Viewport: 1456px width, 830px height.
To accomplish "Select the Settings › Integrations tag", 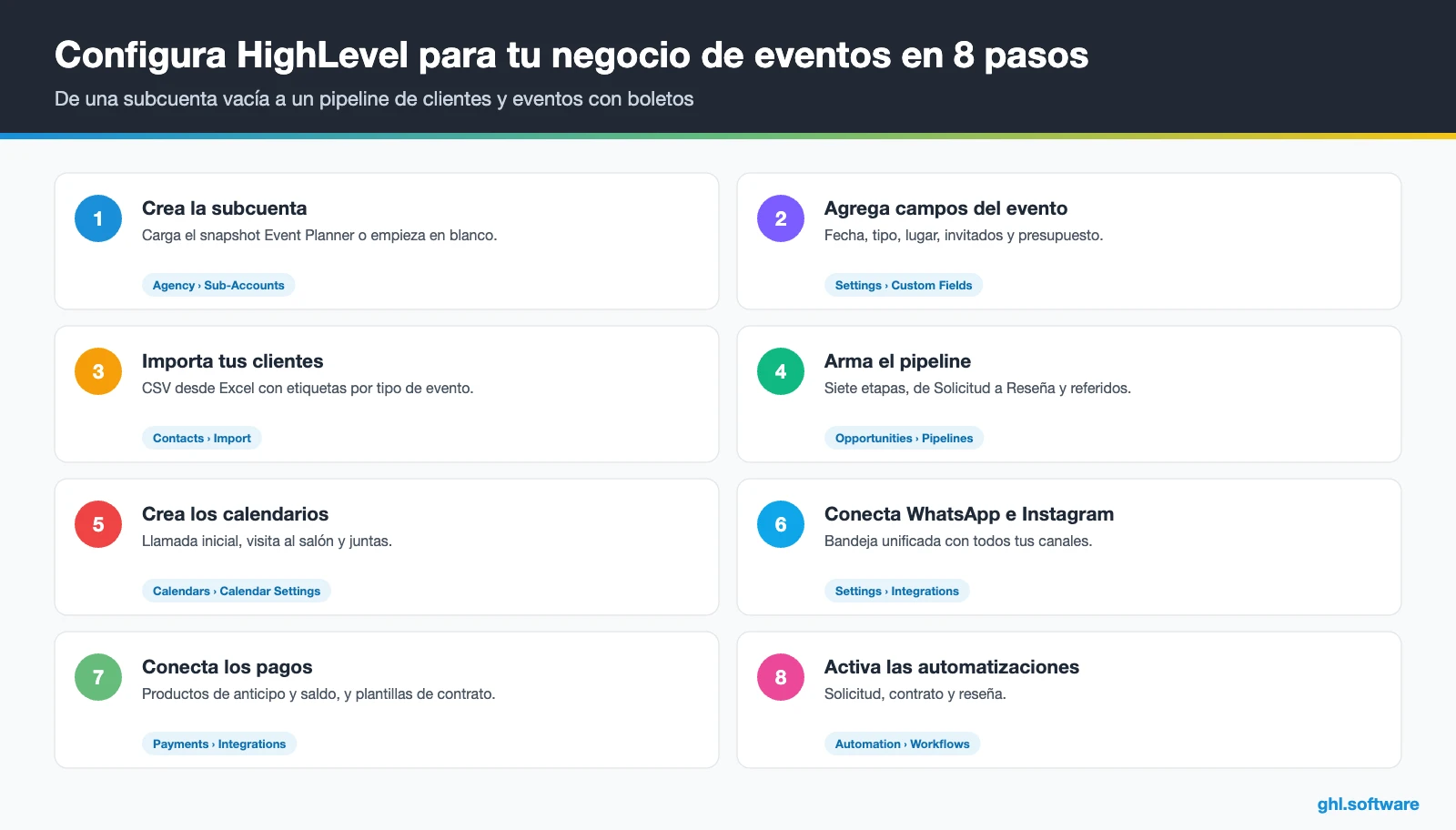I will [x=897, y=591].
